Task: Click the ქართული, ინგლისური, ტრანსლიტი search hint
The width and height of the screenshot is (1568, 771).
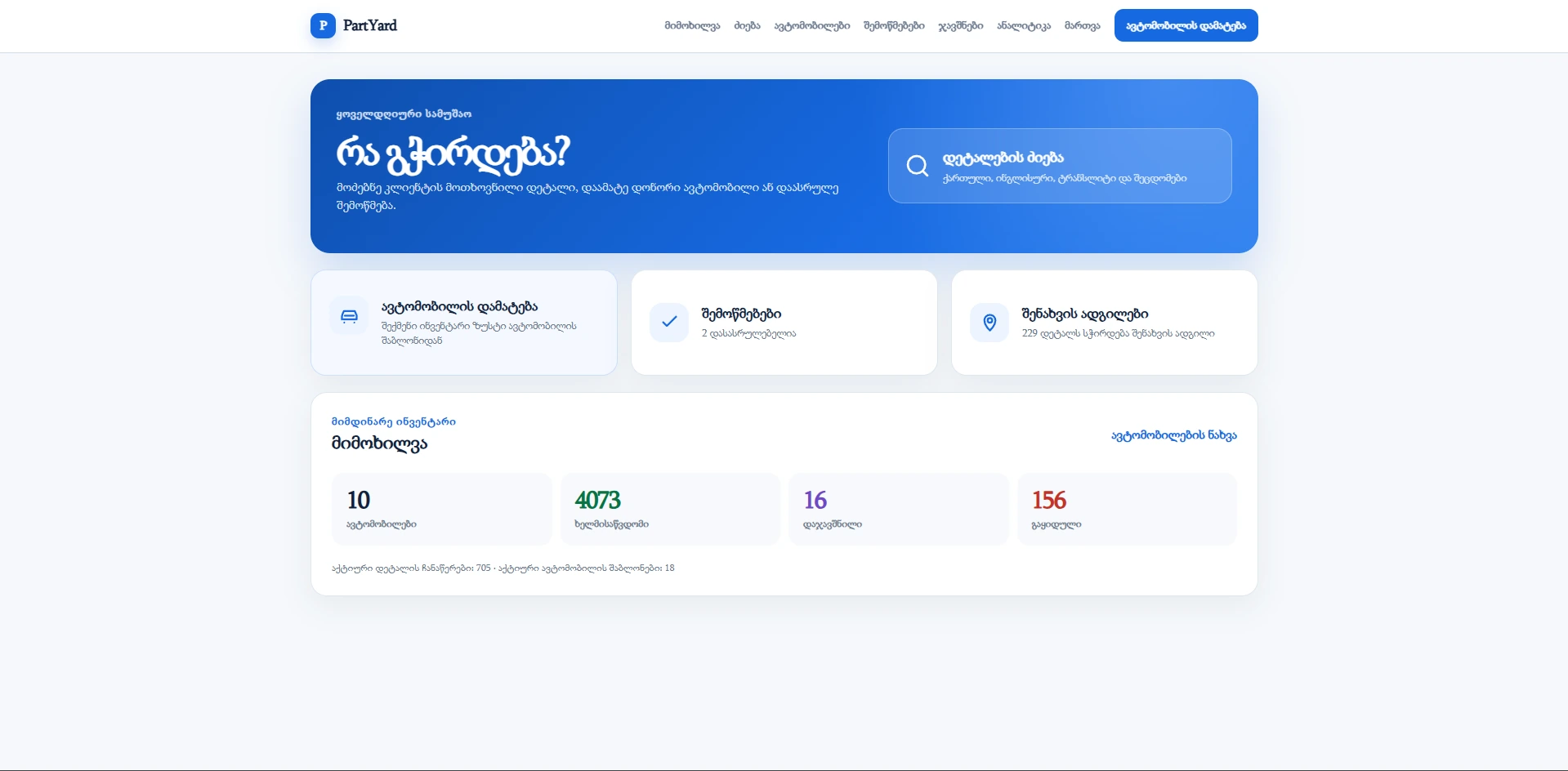Action: tap(1065, 178)
